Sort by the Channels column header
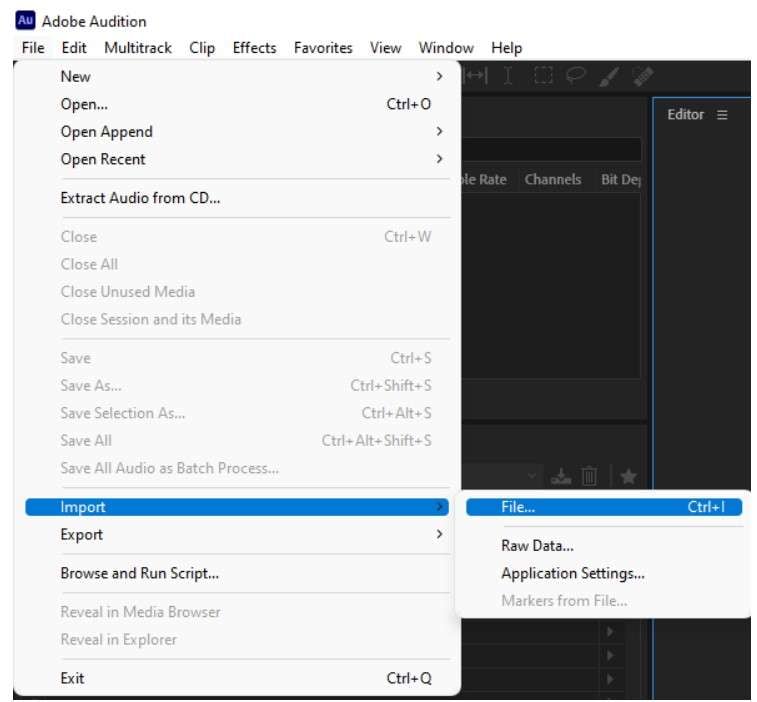This screenshot has width=757, height=702. pyautogui.click(x=553, y=180)
